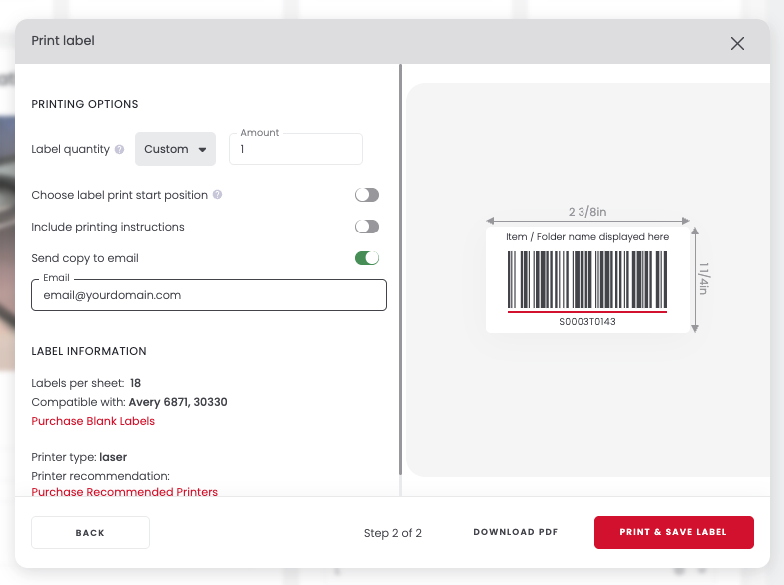
Task: Enable Choose label print start position toggle
Action: [x=367, y=195]
